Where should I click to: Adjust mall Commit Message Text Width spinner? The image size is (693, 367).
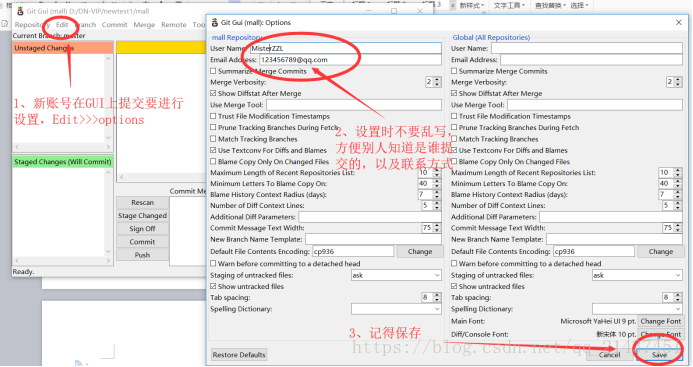click(431, 228)
